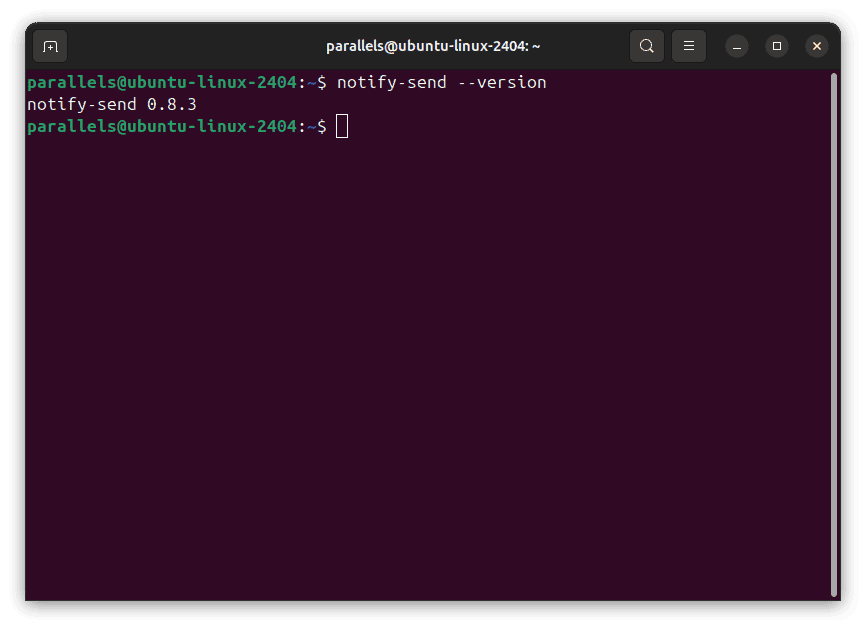Open the hamburger menu
This screenshot has width=866, height=629.
pyautogui.click(x=688, y=45)
